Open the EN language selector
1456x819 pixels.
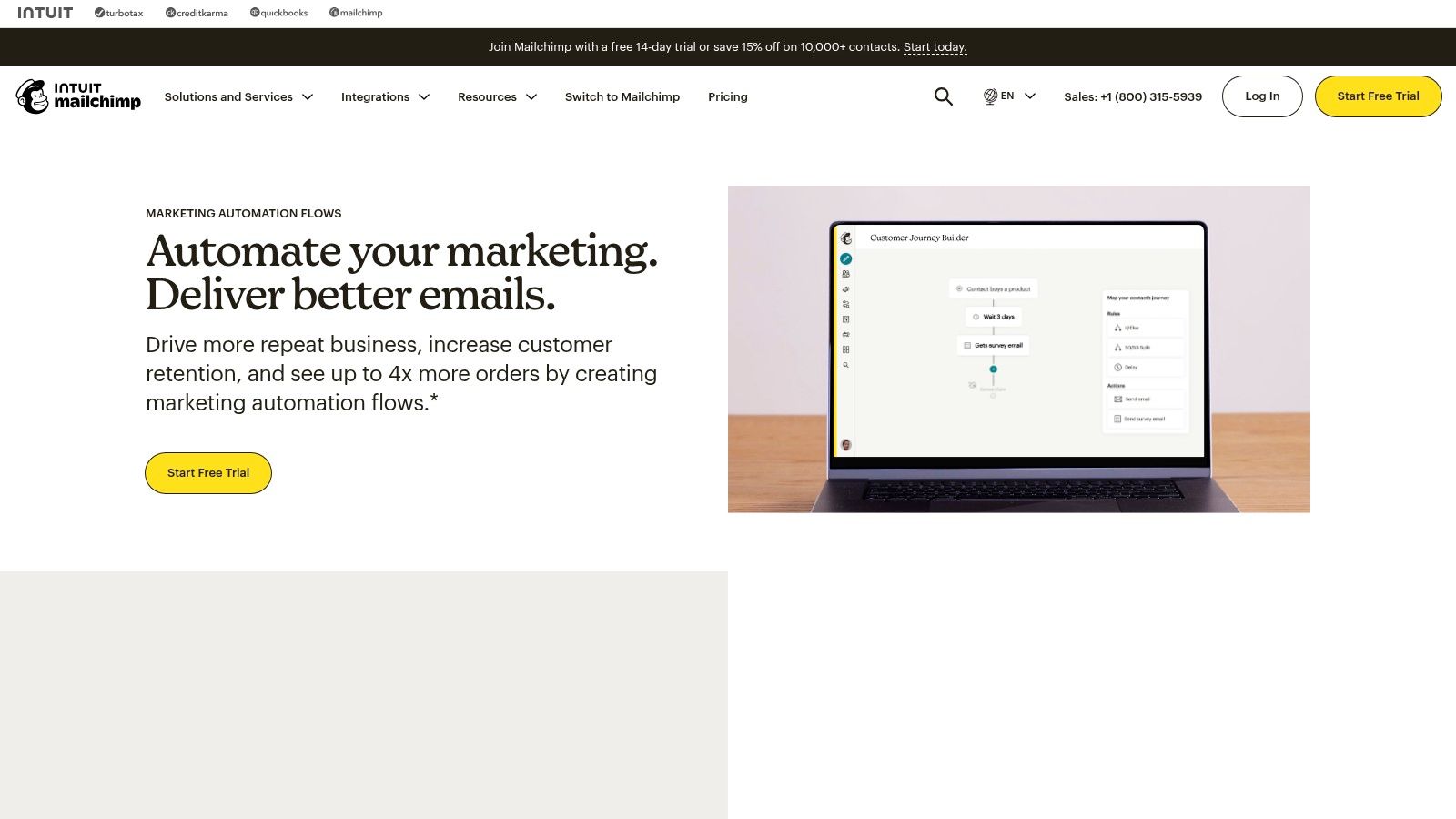click(1010, 96)
